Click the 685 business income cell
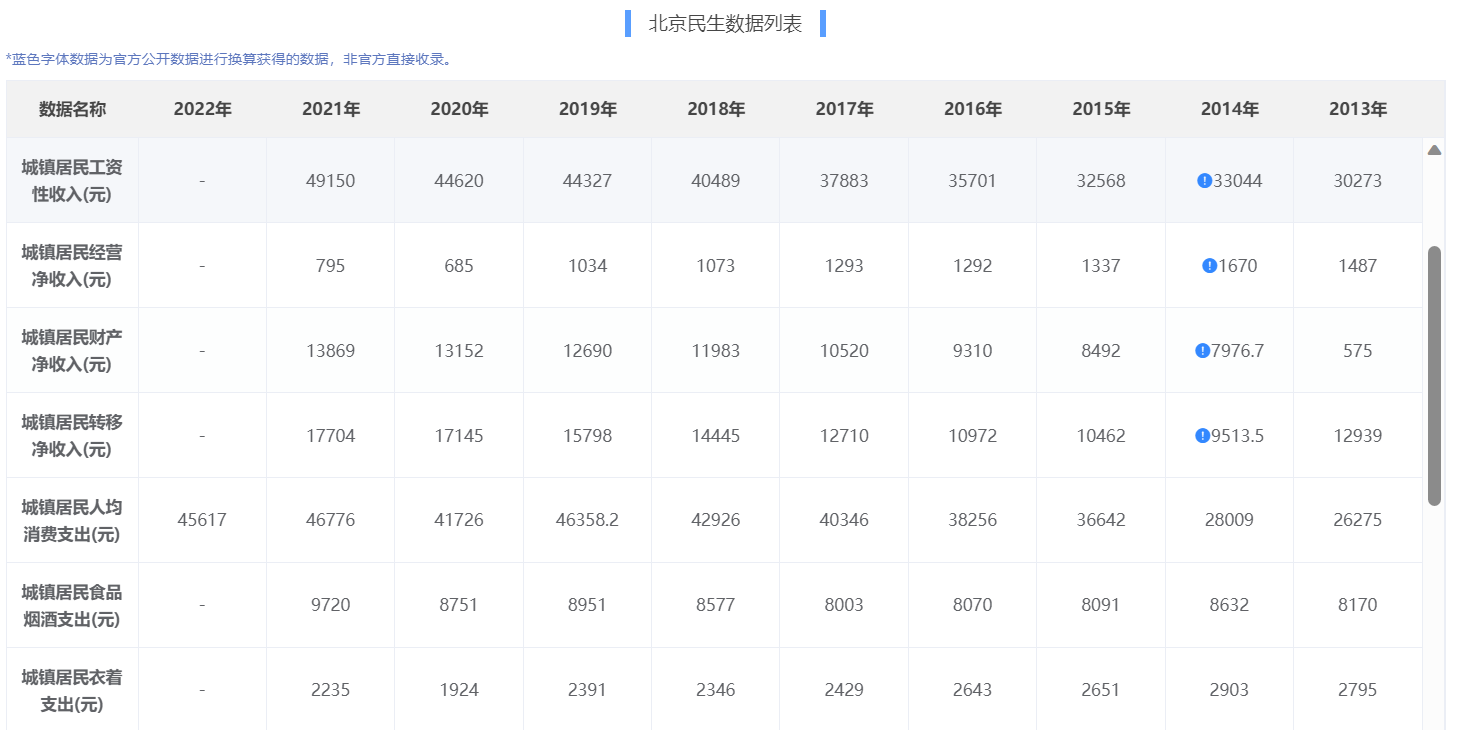The height and width of the screenshot is (730, 1463). pos(459,266)
